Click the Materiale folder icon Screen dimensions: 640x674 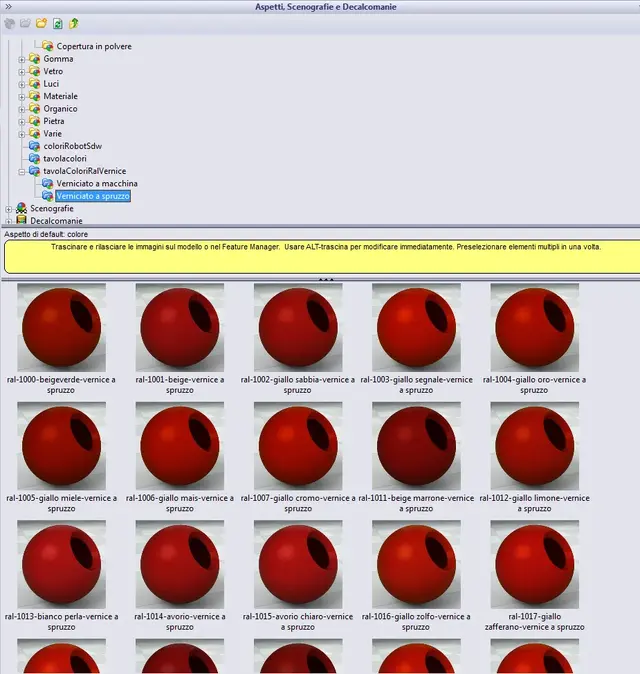34,96
